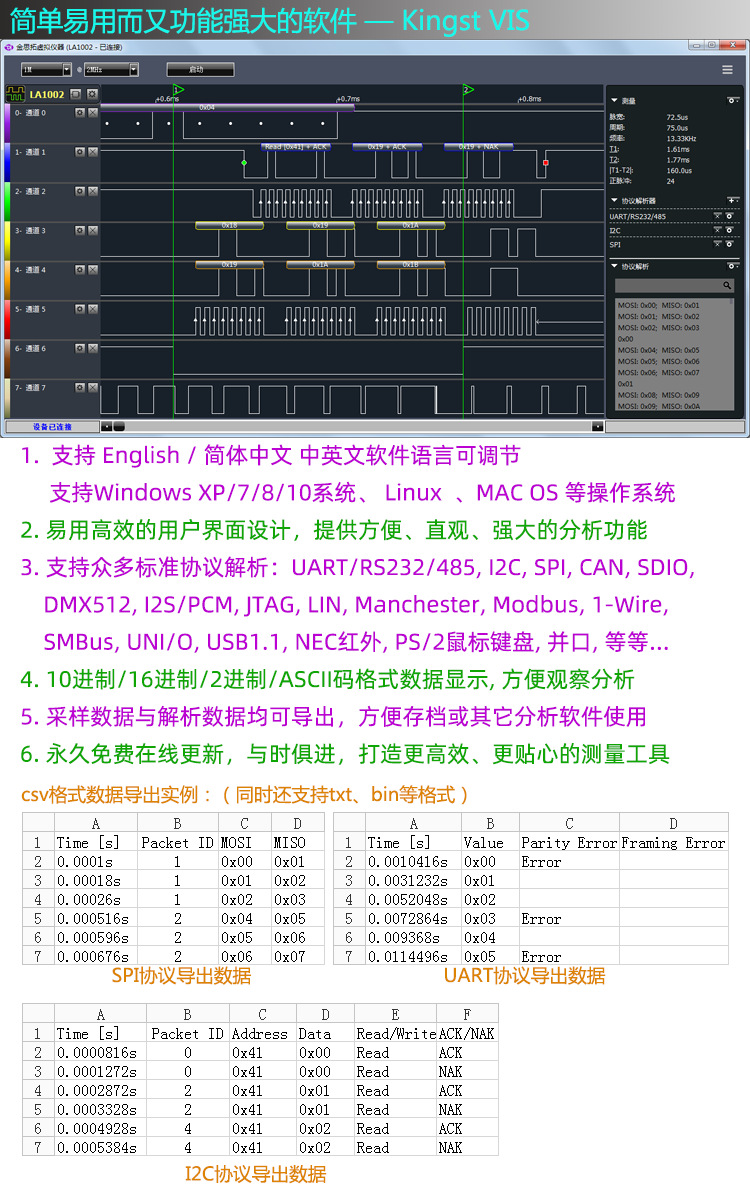Select '0x18' decode label on channel 3

click(x=229, y=225)
